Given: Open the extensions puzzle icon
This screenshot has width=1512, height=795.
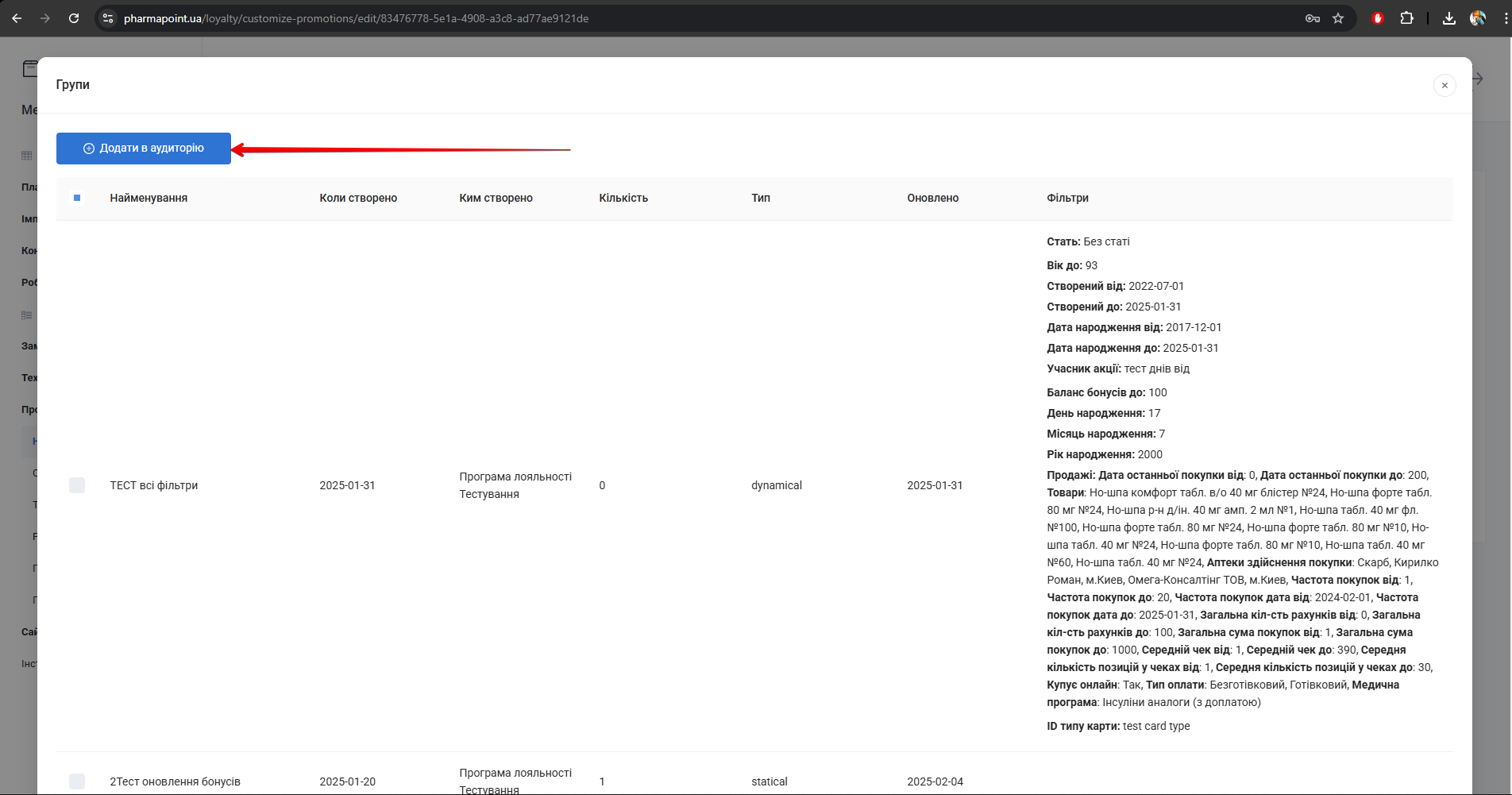Looking at the screenshot, I should tap(1406, 18).
